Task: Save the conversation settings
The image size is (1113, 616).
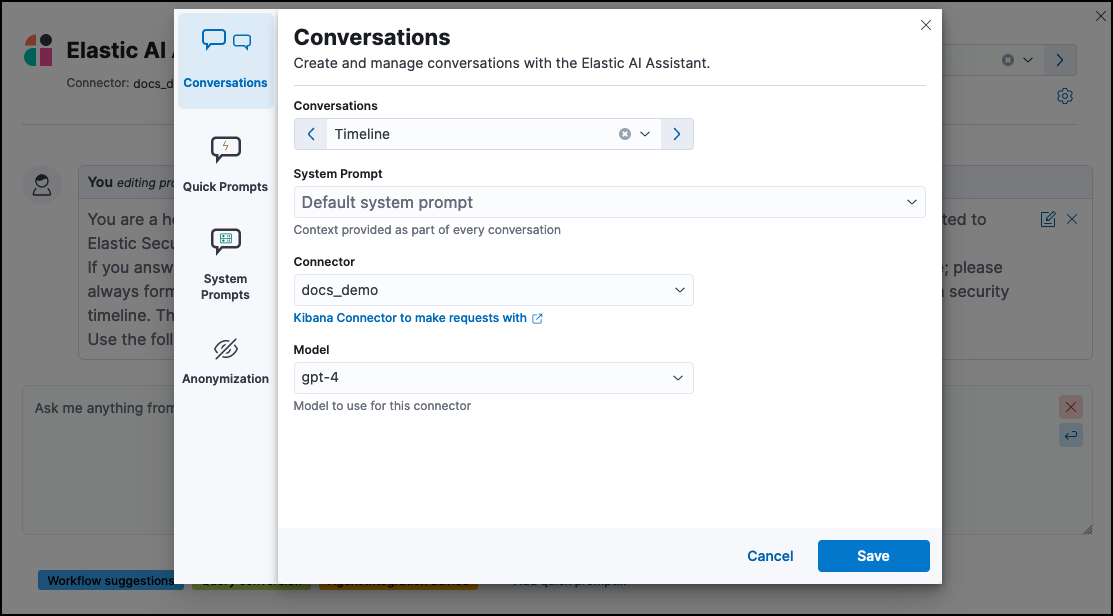Action: click(873, 556)
